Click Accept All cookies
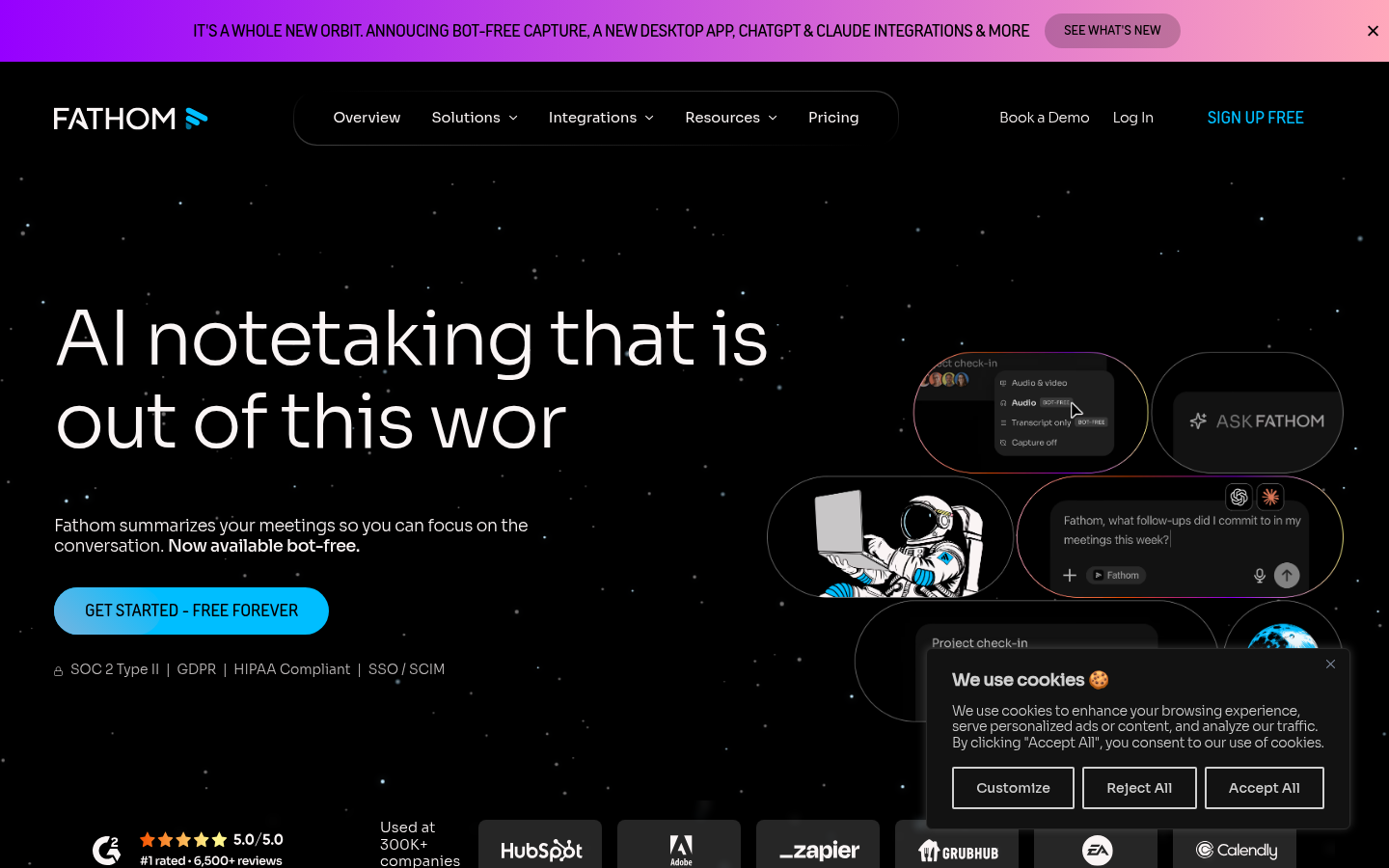 click(1264, 788)
